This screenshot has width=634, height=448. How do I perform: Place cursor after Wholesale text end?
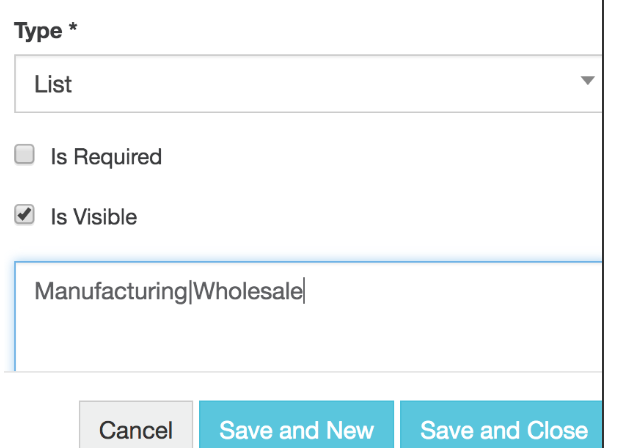pos(304,293)
